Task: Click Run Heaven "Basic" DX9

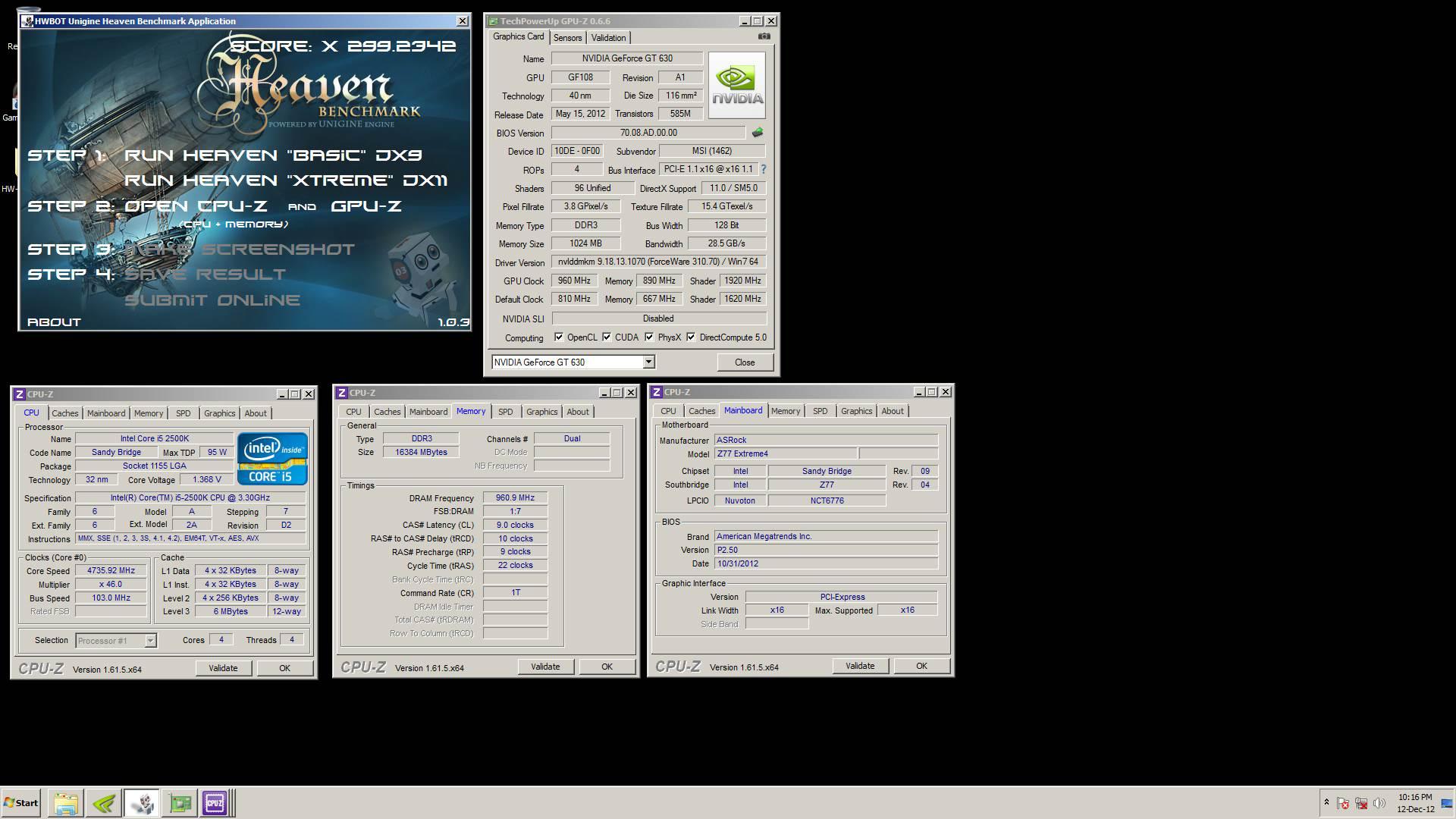Action: pos(273,155)
